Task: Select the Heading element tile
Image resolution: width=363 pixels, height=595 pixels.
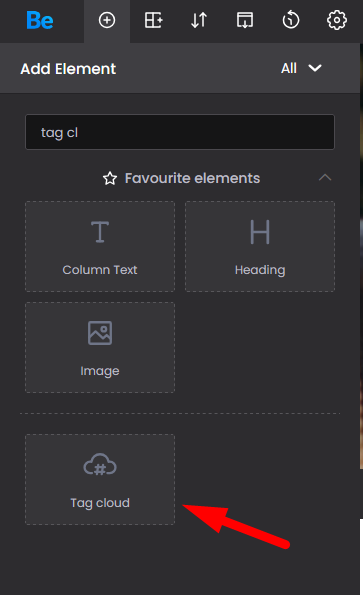Action: click(x=260, y=246)
